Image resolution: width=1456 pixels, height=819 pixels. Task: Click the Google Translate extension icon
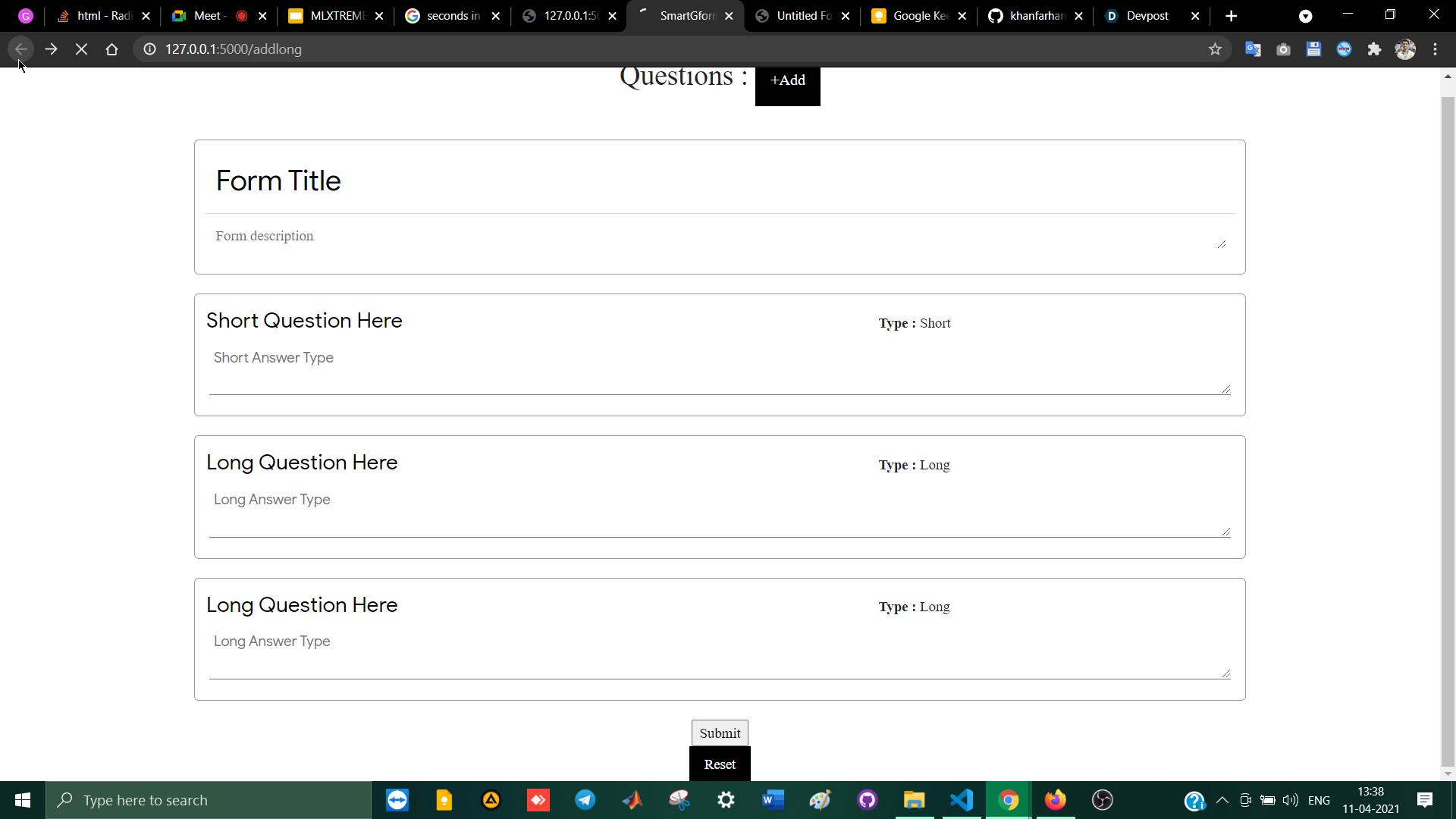coord(1253,49)
